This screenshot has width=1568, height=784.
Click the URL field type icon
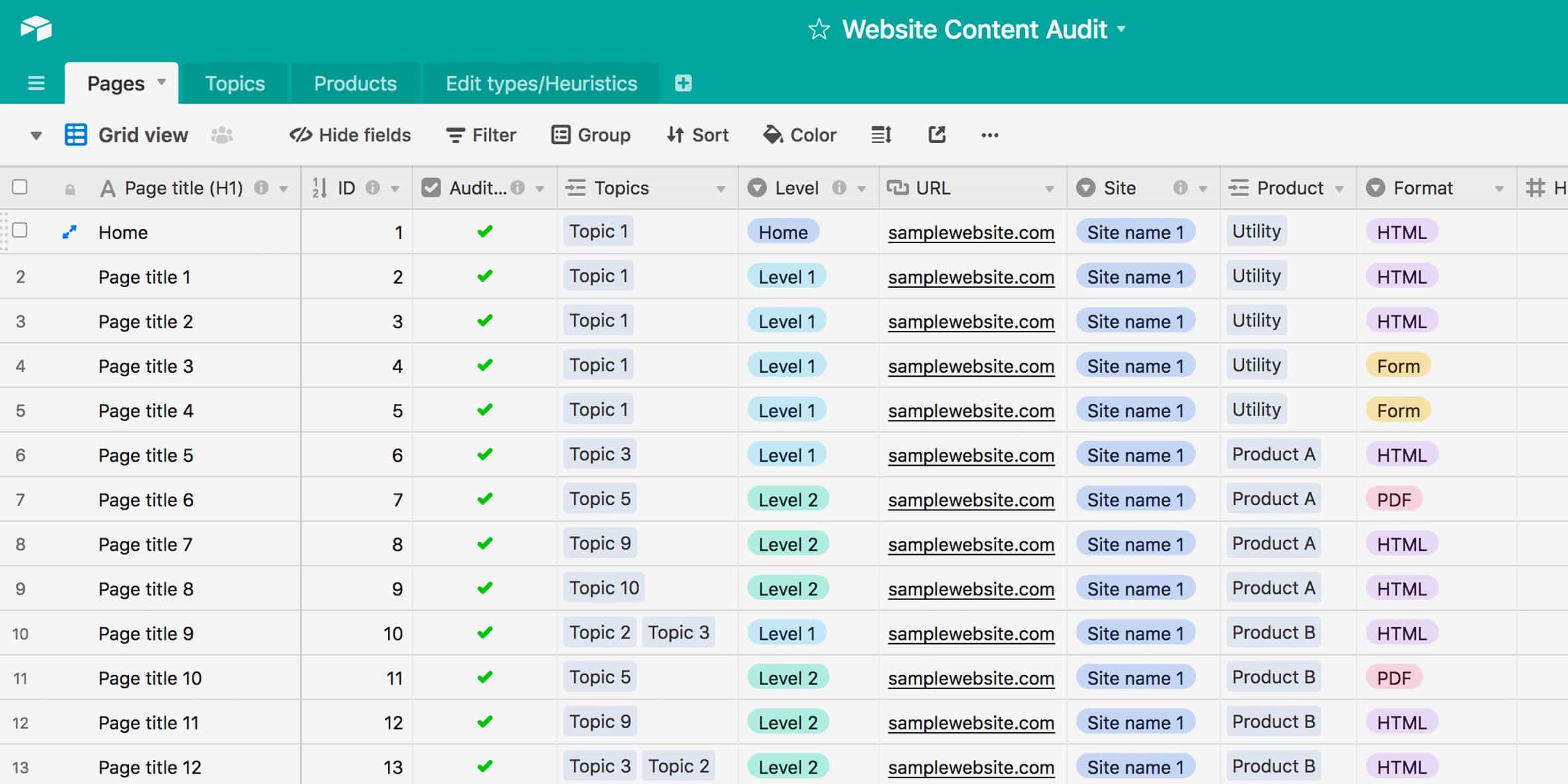pyautogui.click(x=898, y=188)
